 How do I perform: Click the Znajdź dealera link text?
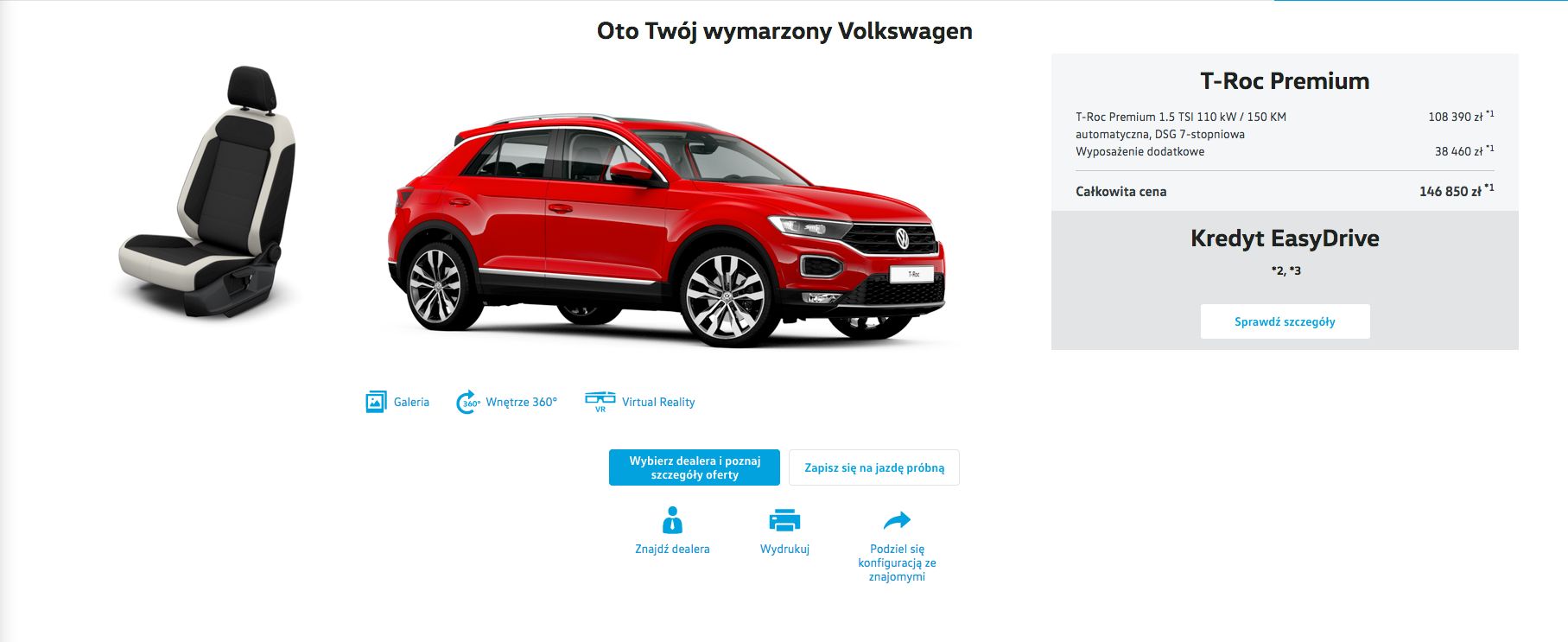672,549
